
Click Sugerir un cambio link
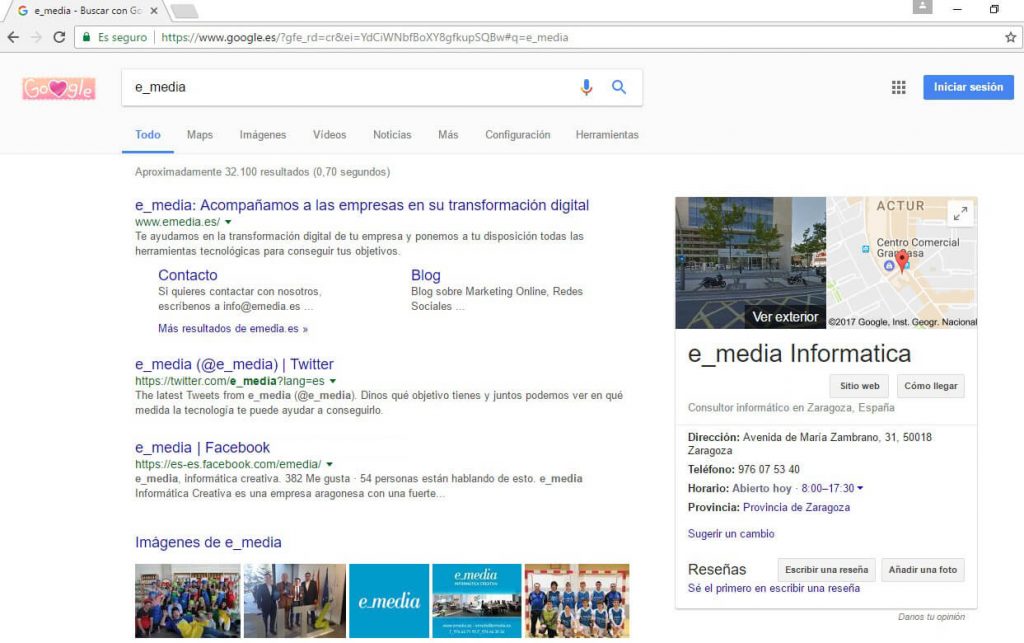click(731, 534)
